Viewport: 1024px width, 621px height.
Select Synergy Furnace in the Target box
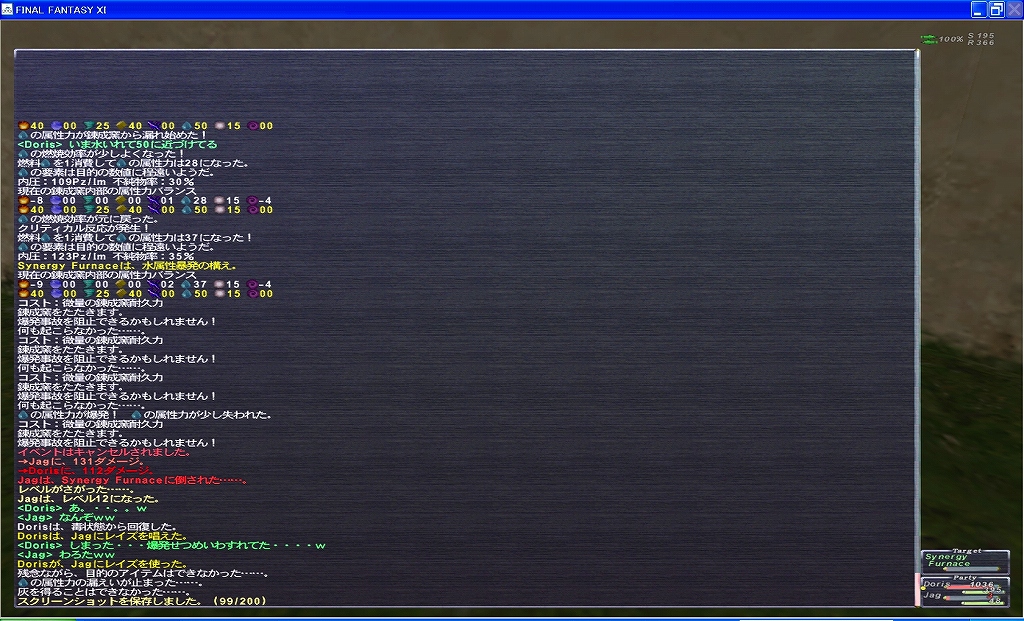coord(948,560)
